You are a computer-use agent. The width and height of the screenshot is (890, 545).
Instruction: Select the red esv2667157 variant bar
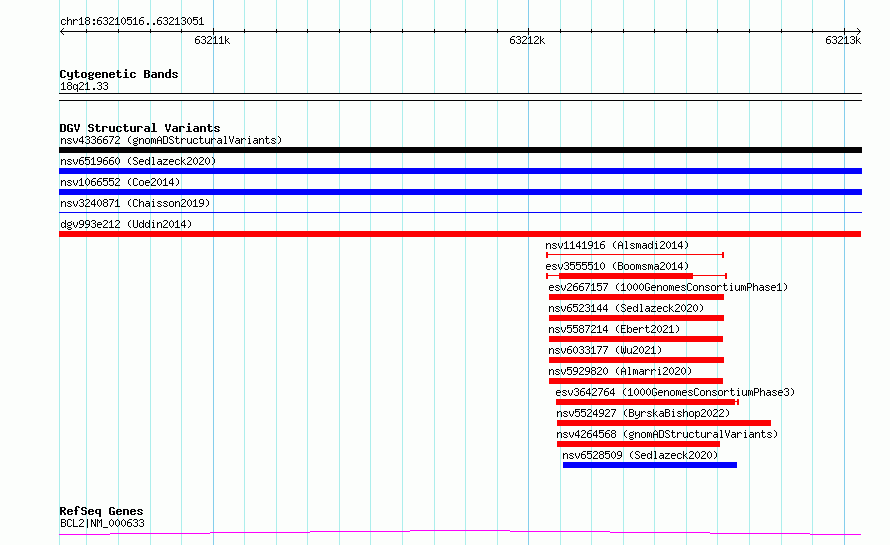pos(636,297)
